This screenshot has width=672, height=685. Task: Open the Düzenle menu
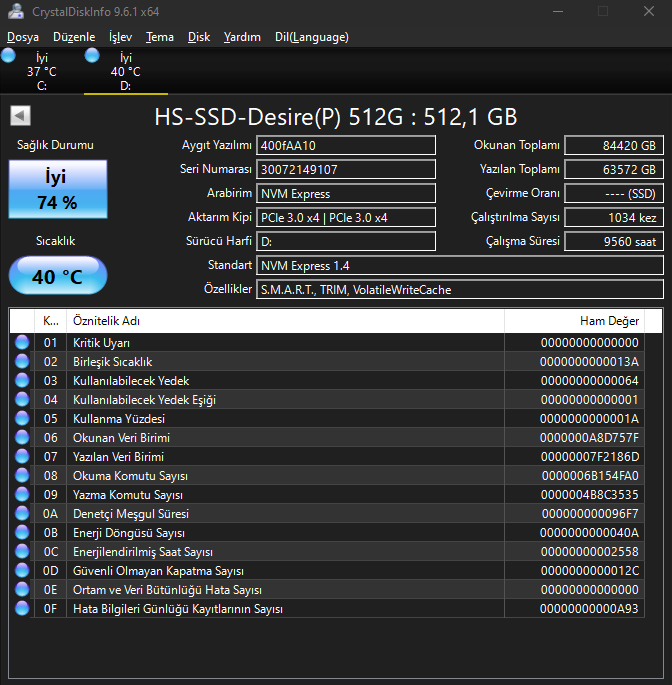74,37
